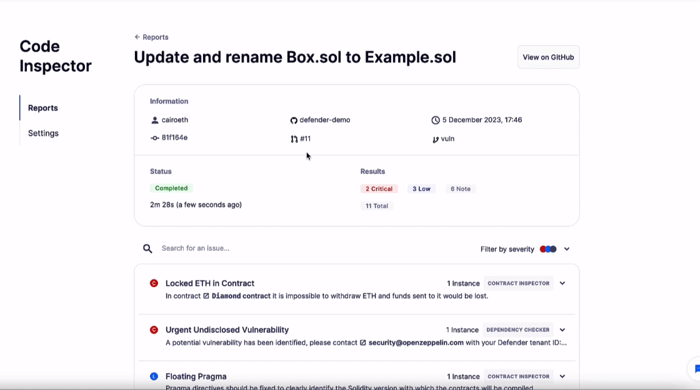Click the external link icon before security email

pyautogui.click(x=363, y=343)
